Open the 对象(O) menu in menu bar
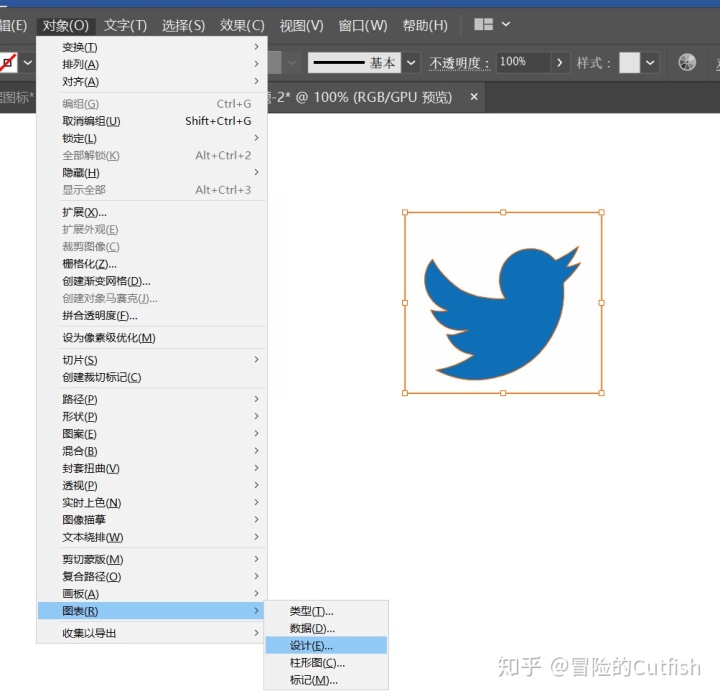The height and width of the screenshot is (696, 720). 66,25
